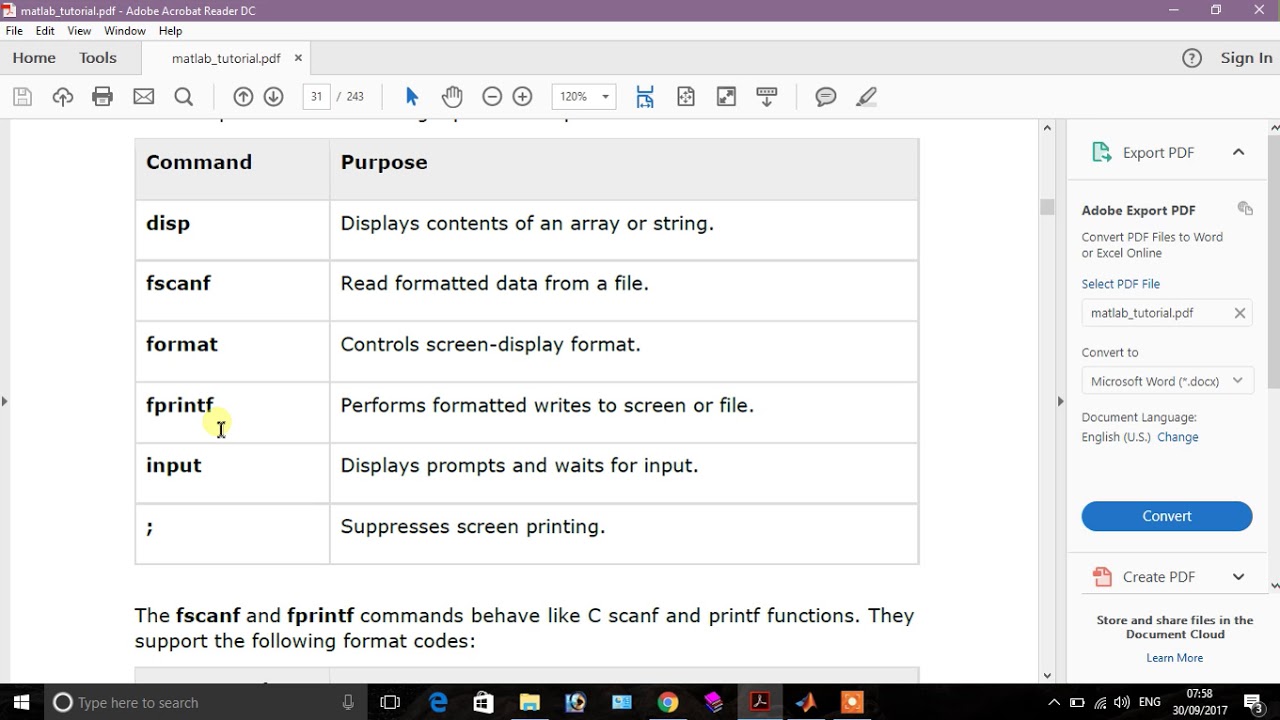This screenshot has width=1280, height=720.
Task: Activate the selection arrow tool
Action: (x=412, y=97)
